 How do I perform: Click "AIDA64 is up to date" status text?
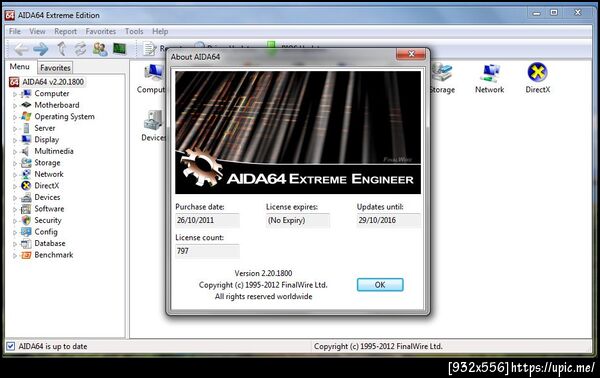tap(53, 346)
